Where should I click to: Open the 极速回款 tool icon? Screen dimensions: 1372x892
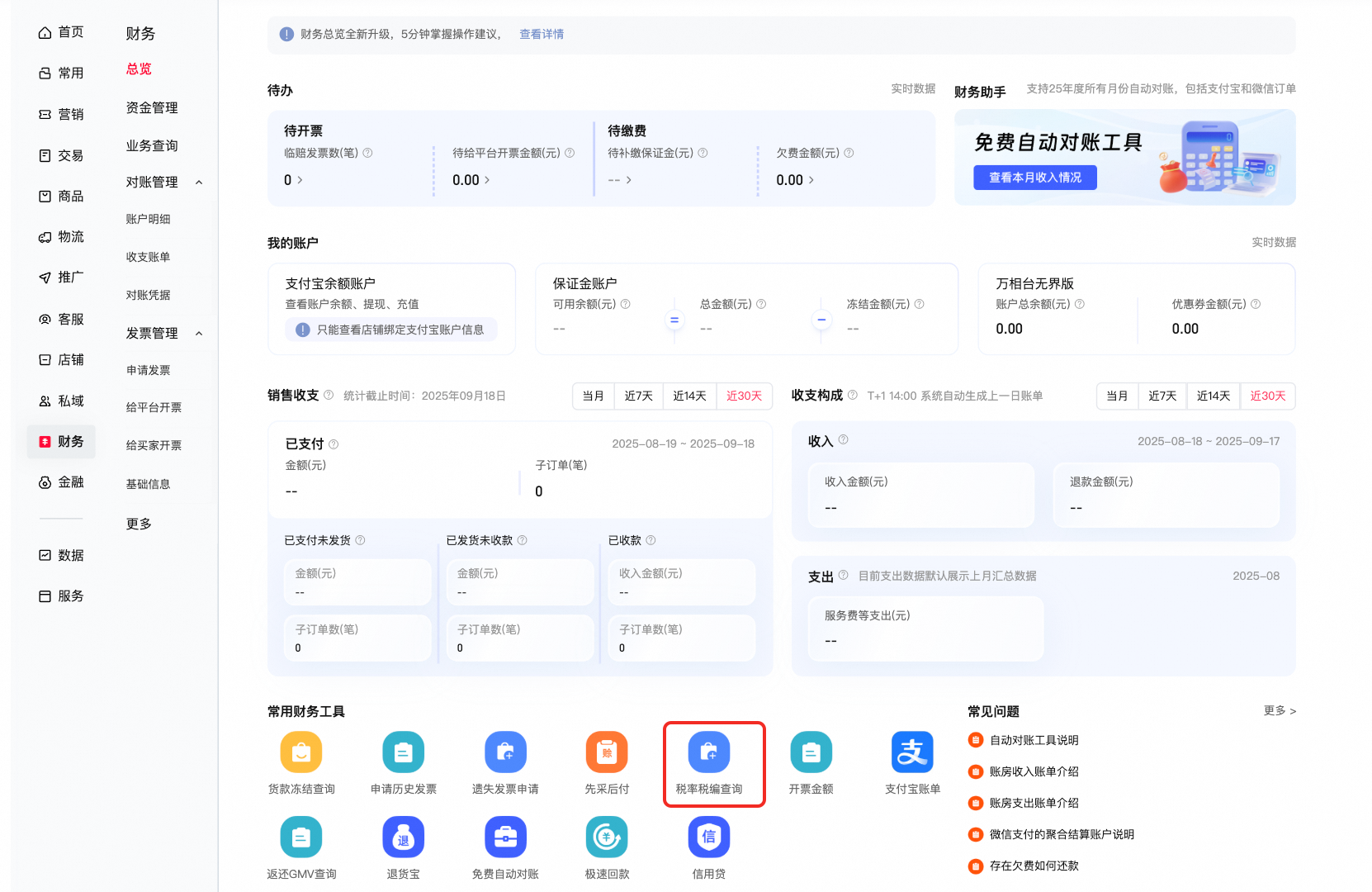pos(607,837)
